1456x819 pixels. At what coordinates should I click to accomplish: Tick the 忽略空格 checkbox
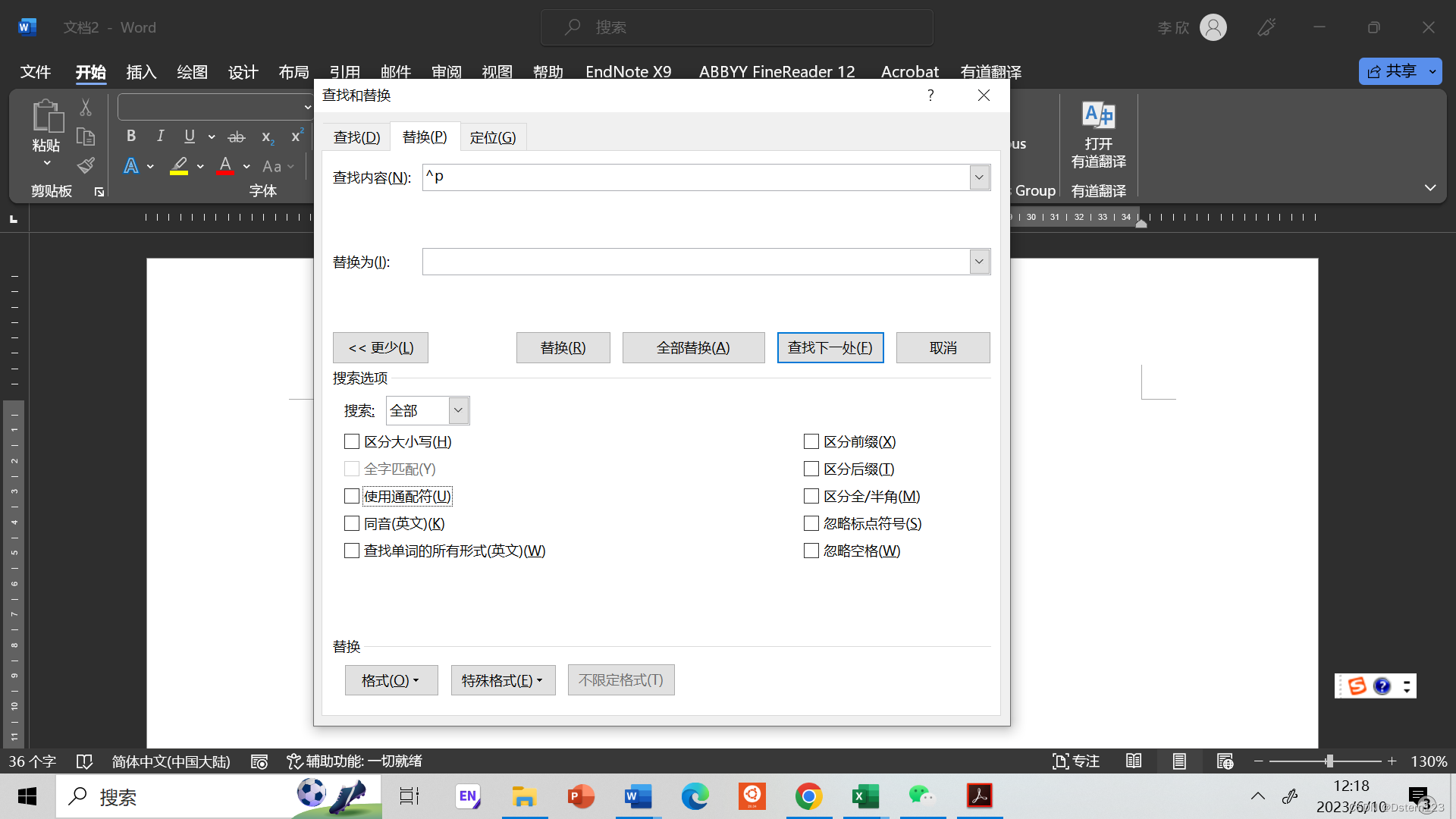point(811,551)
